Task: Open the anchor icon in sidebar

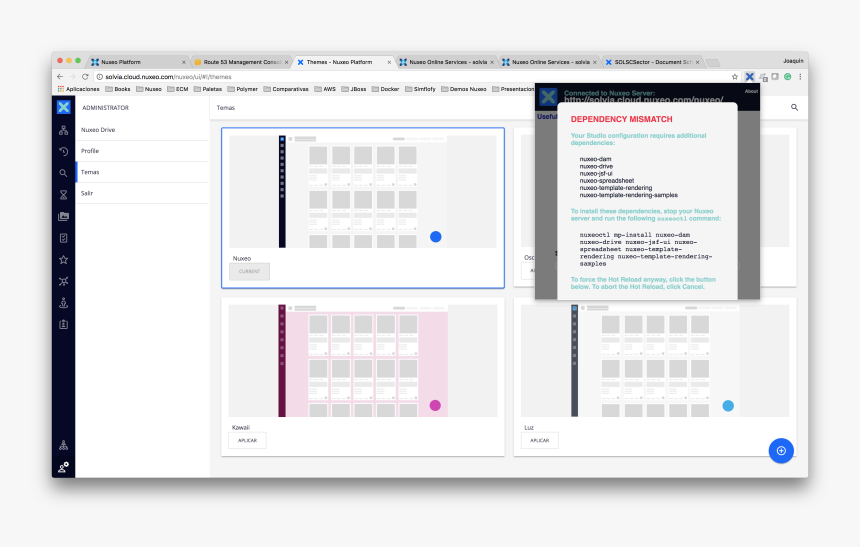Action: click(x=64, y=303)
